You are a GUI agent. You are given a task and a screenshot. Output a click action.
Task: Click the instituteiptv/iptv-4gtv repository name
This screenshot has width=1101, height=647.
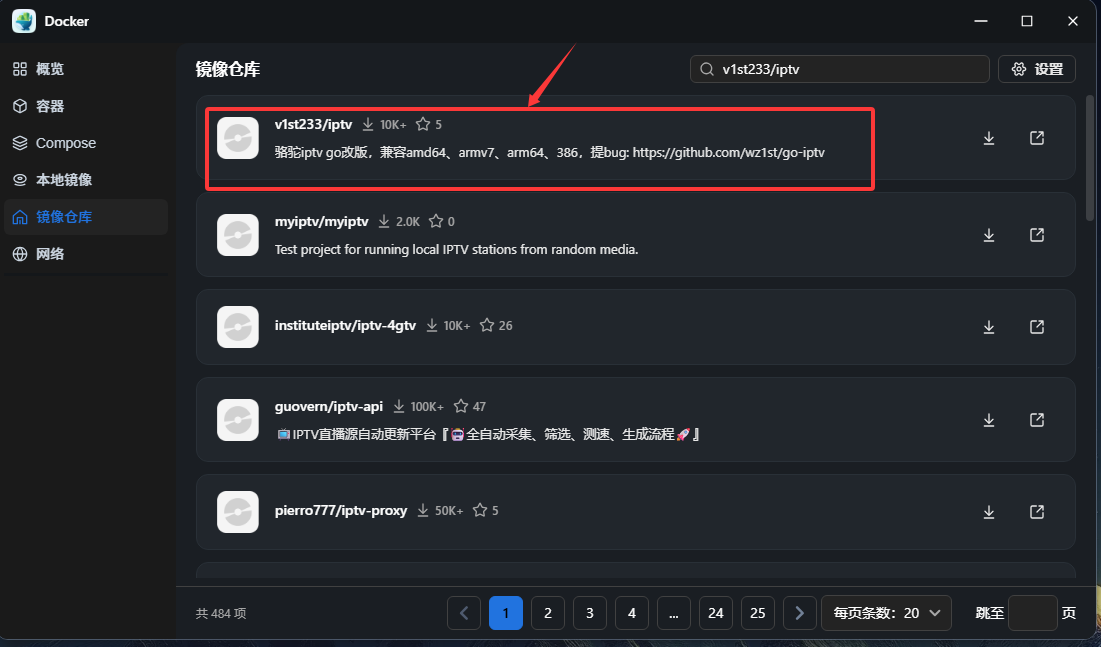tap(345, 325)
